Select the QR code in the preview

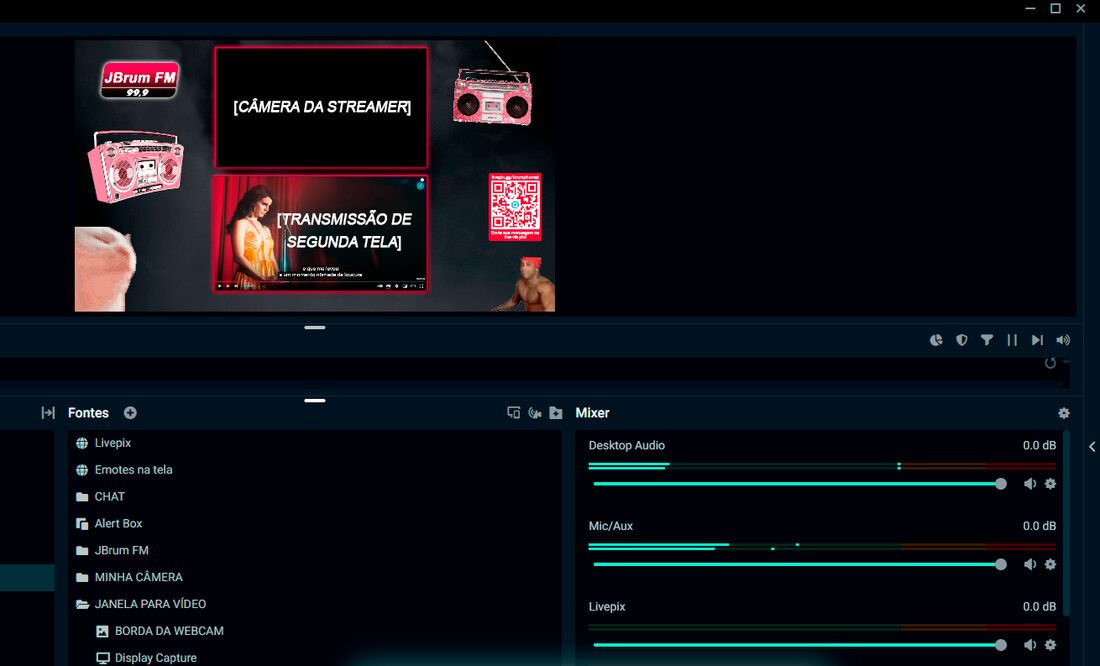tap(515, 207)
